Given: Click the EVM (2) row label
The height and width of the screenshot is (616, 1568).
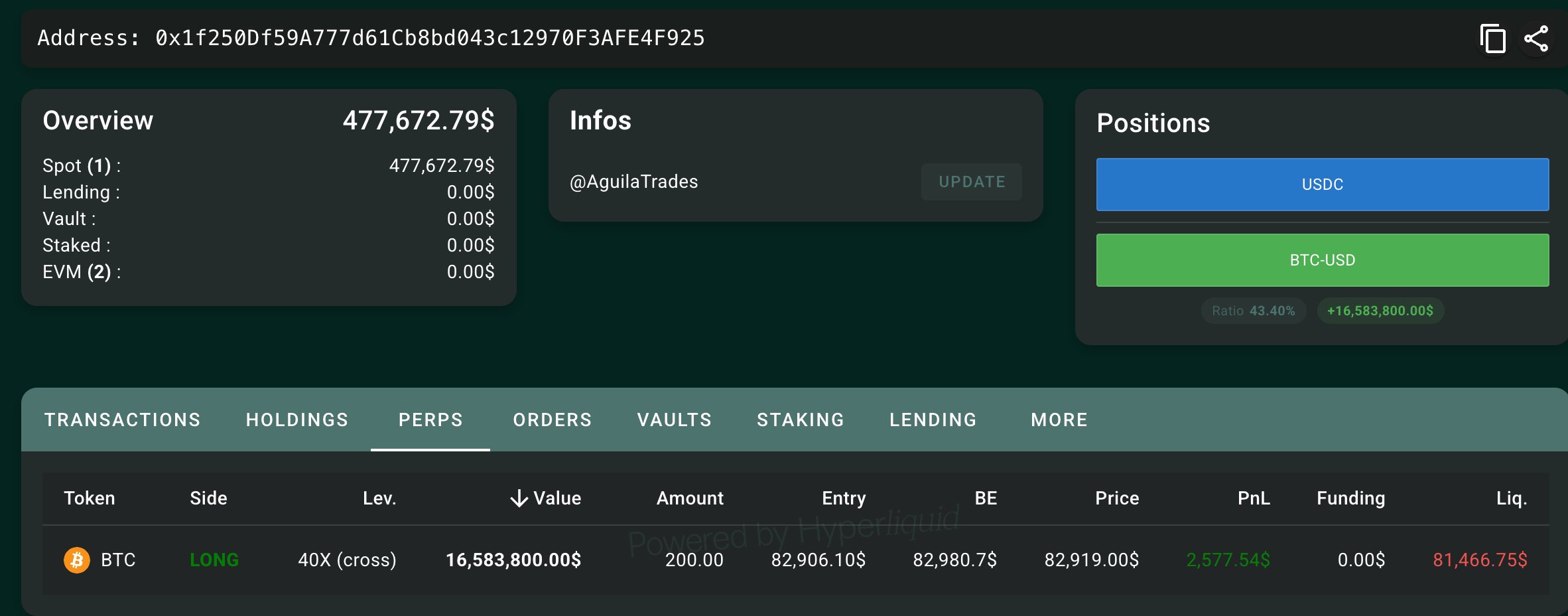Looking at the screenshot, I should tap(82, 272).
